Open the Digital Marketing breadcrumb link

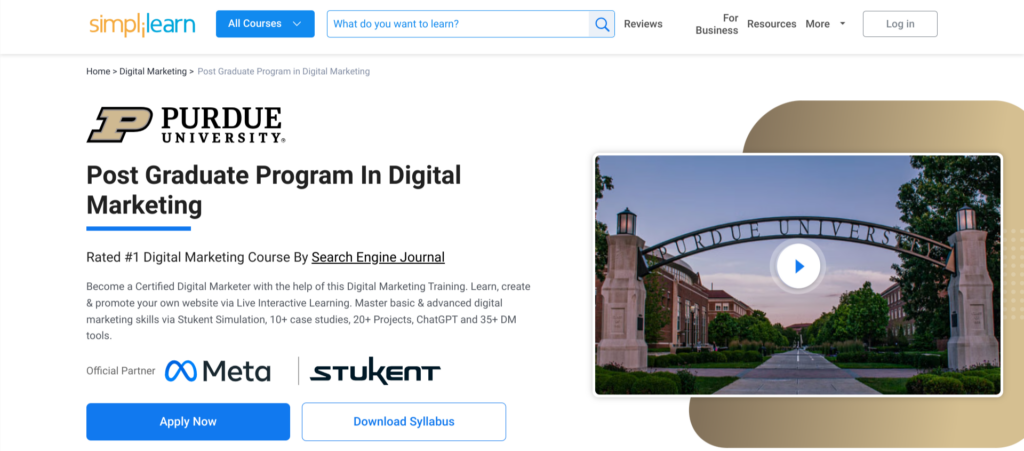click(153, 72)
